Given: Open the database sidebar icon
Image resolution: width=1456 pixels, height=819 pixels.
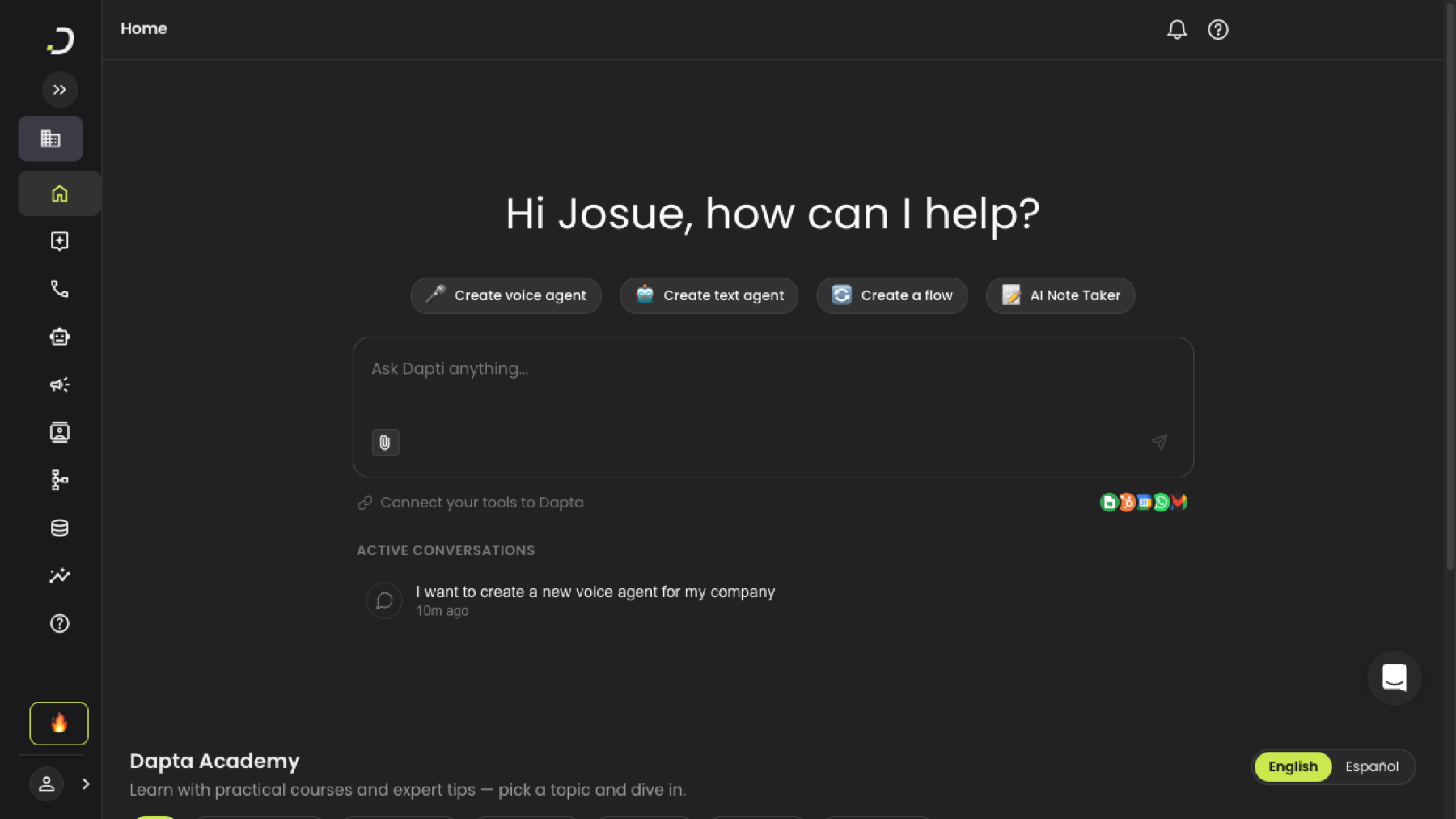Looking at the screenshot, I should 60,528.
